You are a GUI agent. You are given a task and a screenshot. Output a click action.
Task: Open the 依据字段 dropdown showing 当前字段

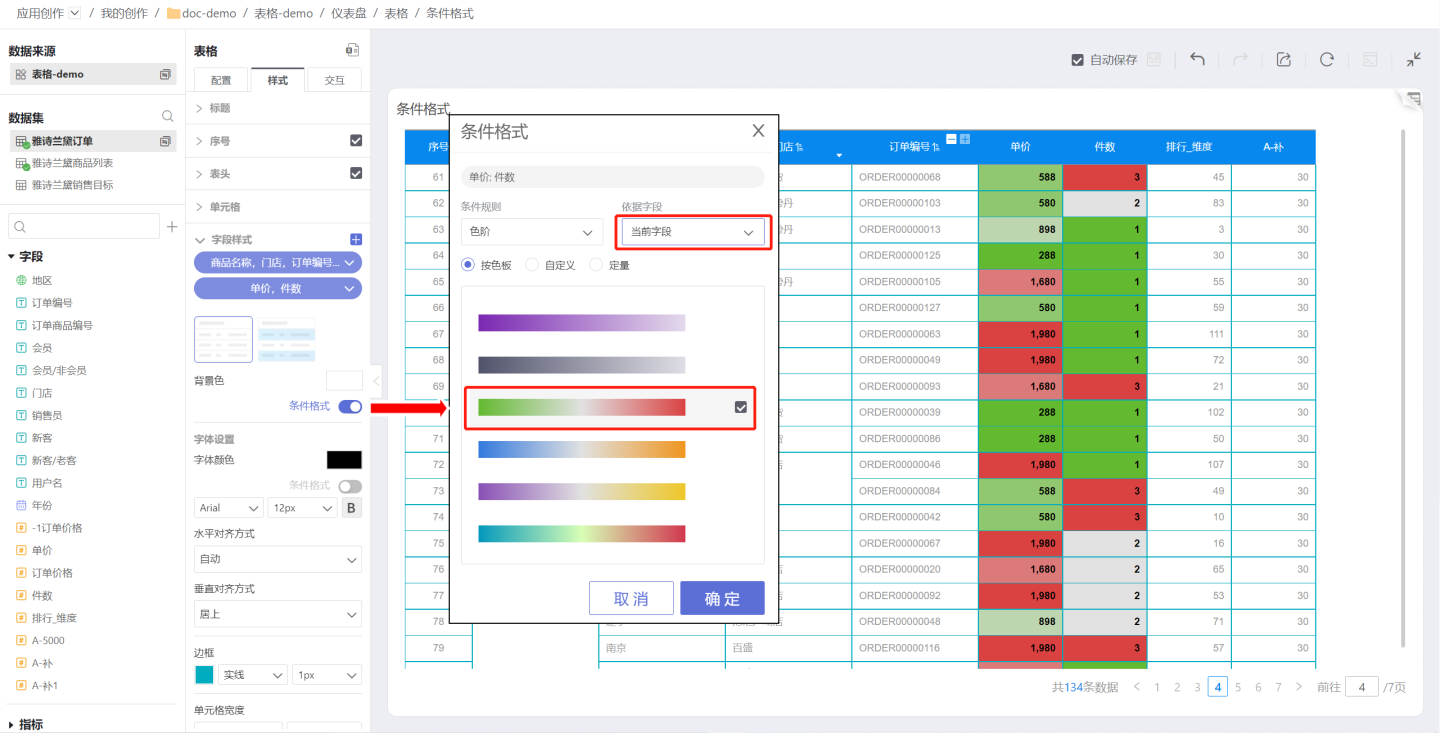pyautogui.click(x=692, y=232)
